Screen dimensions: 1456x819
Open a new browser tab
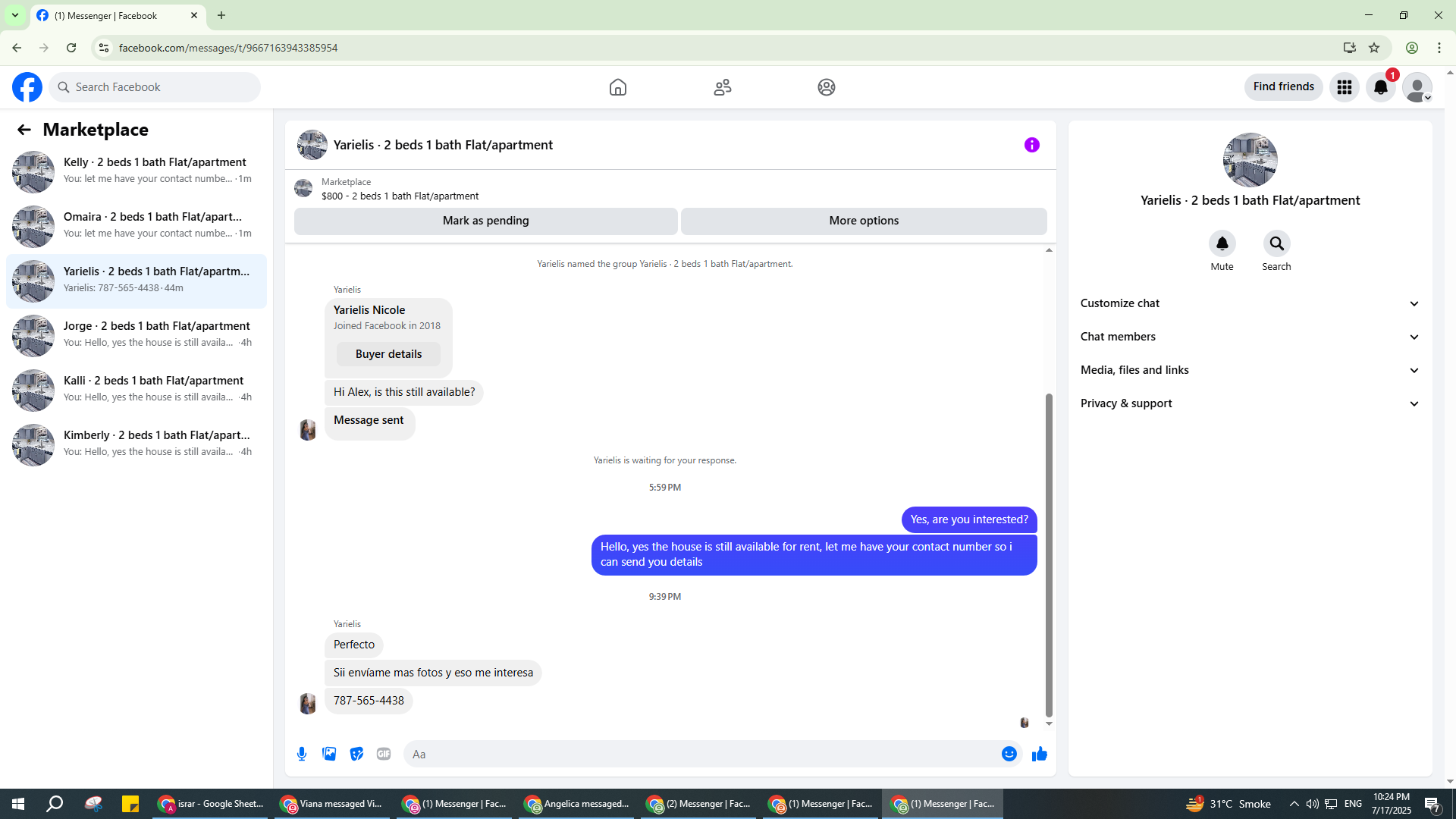pos(221,15)
